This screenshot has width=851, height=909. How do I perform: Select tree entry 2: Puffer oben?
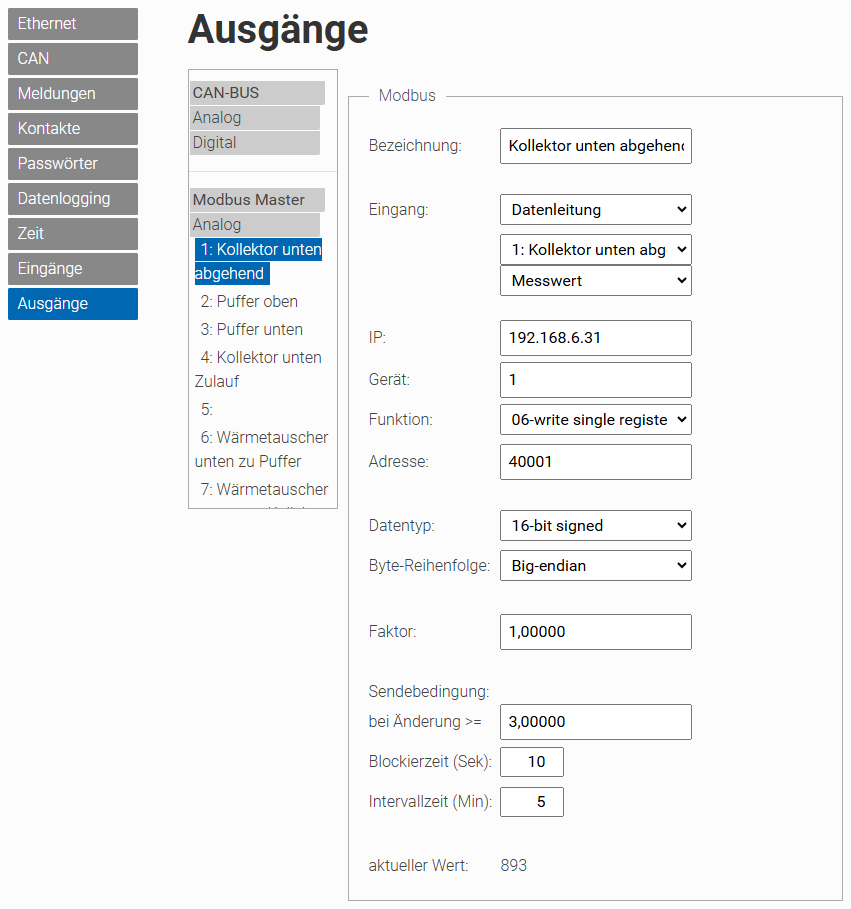pyautogui.click(x=249, y=302)
